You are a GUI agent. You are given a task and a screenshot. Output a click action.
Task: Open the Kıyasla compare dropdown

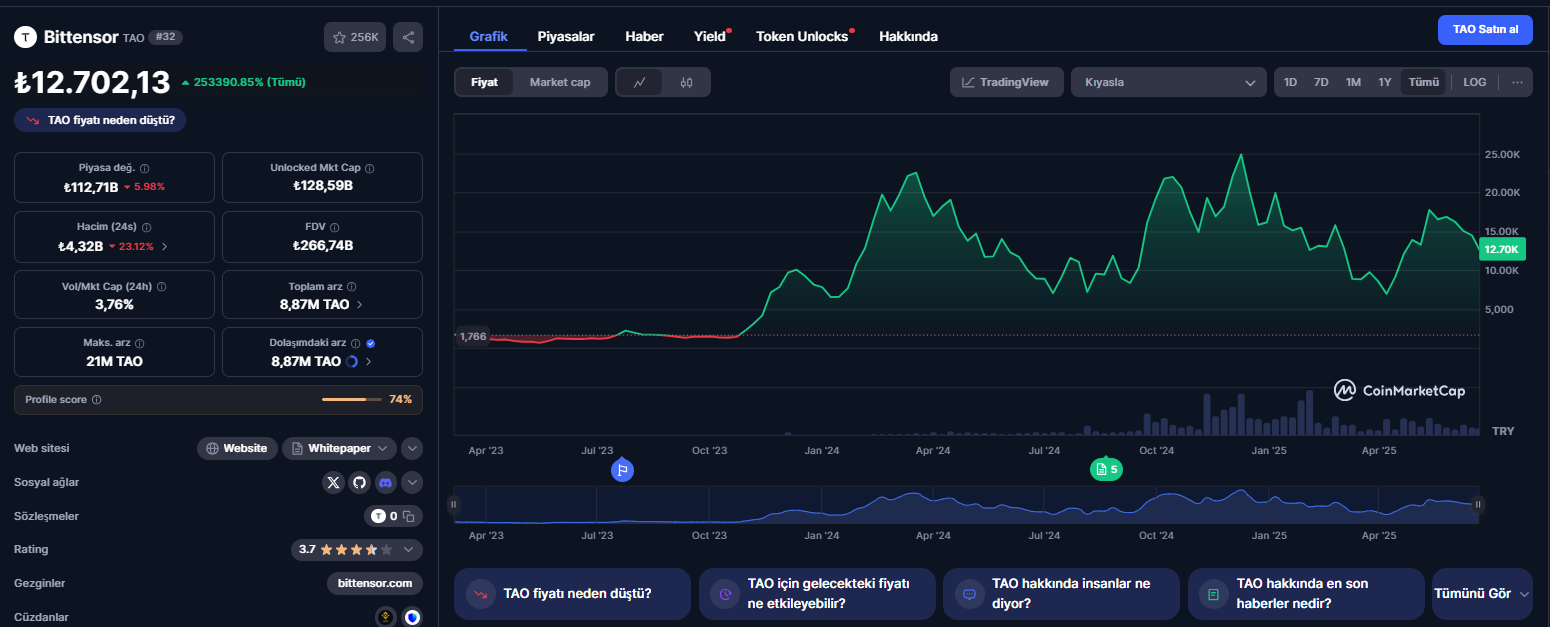point(1169,82)
